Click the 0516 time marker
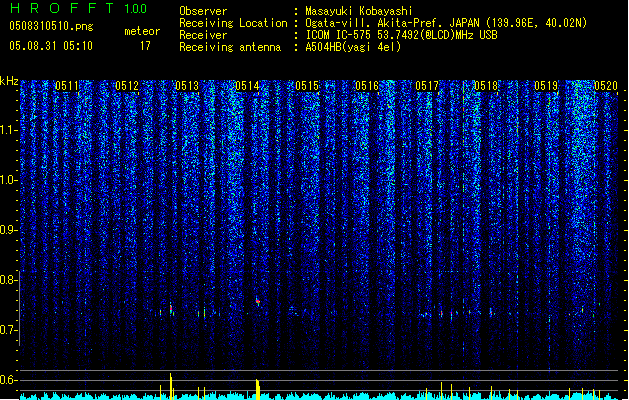The image size is (629, 400). 367,86
